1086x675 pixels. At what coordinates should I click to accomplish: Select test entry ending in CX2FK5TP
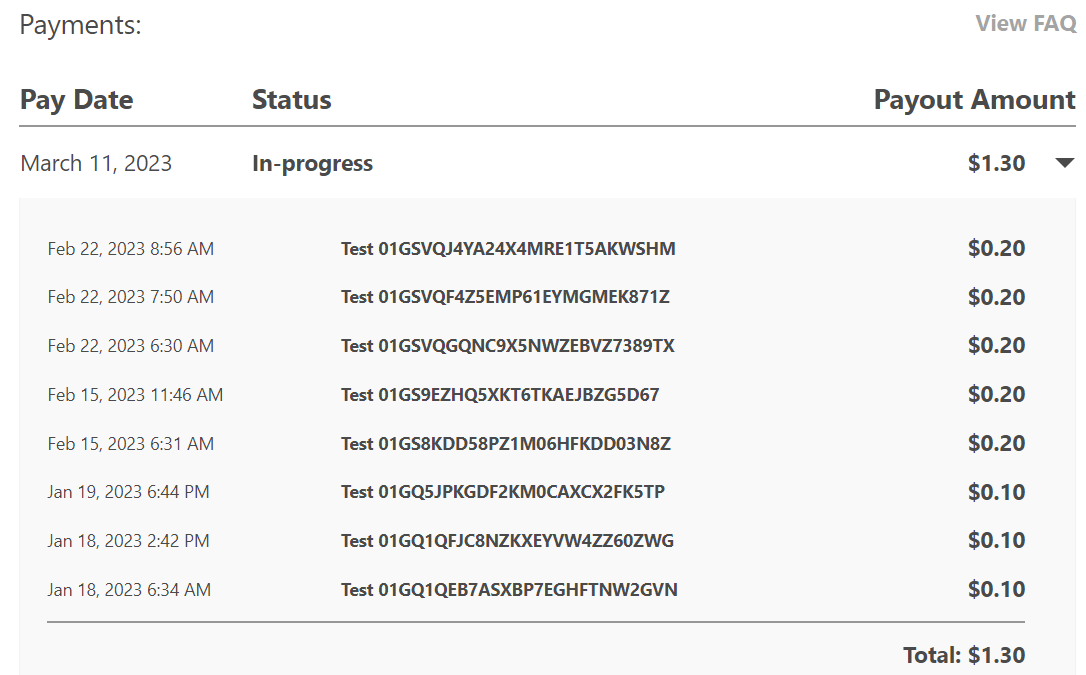point(502,492)
